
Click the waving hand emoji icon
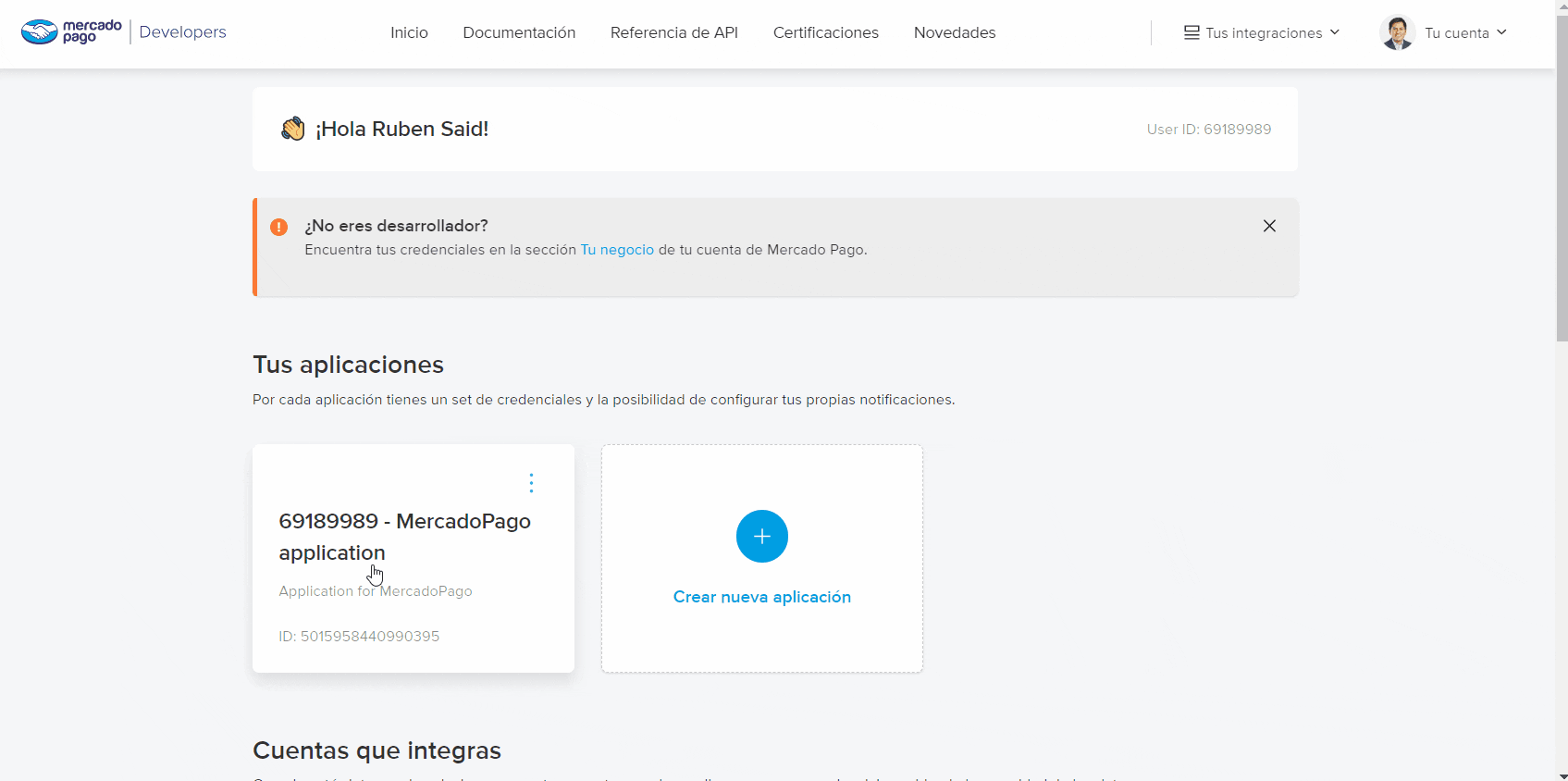pos(292,129)
